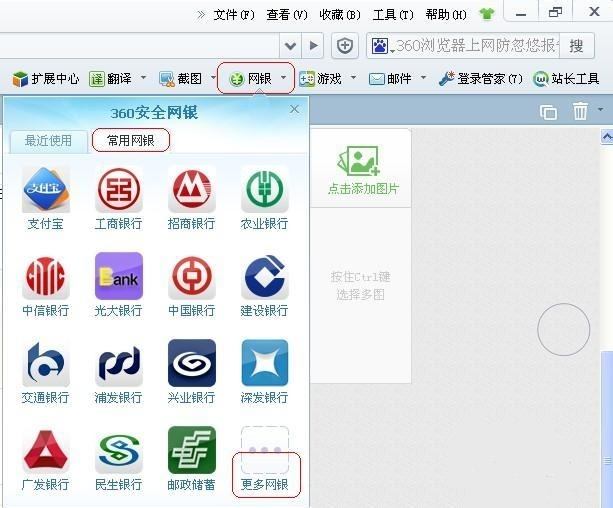Expand the 网银 dropdown arrow

pyautogui.click(x=283, y=77)
